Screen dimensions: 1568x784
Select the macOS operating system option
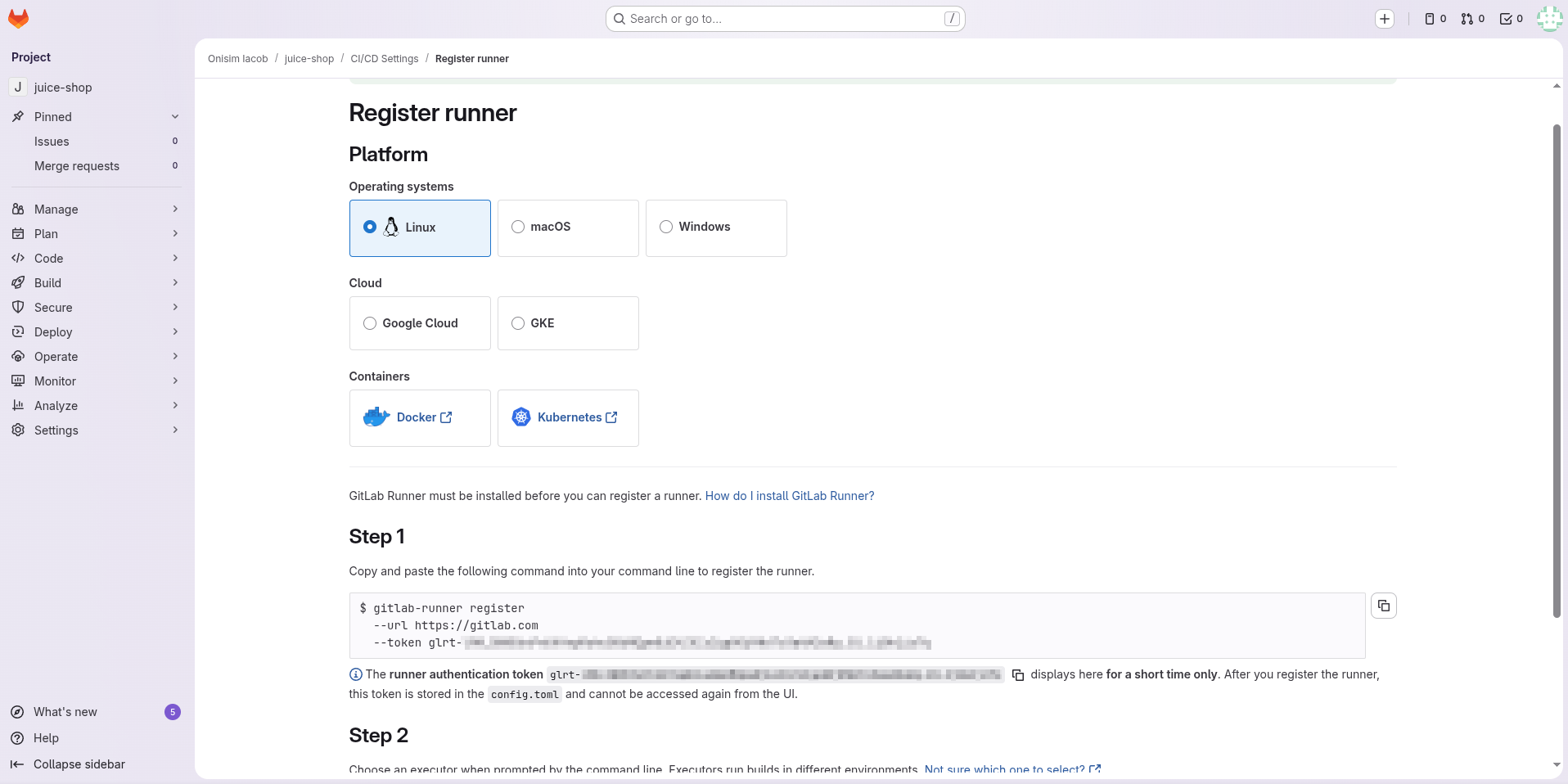coord(568,228)
